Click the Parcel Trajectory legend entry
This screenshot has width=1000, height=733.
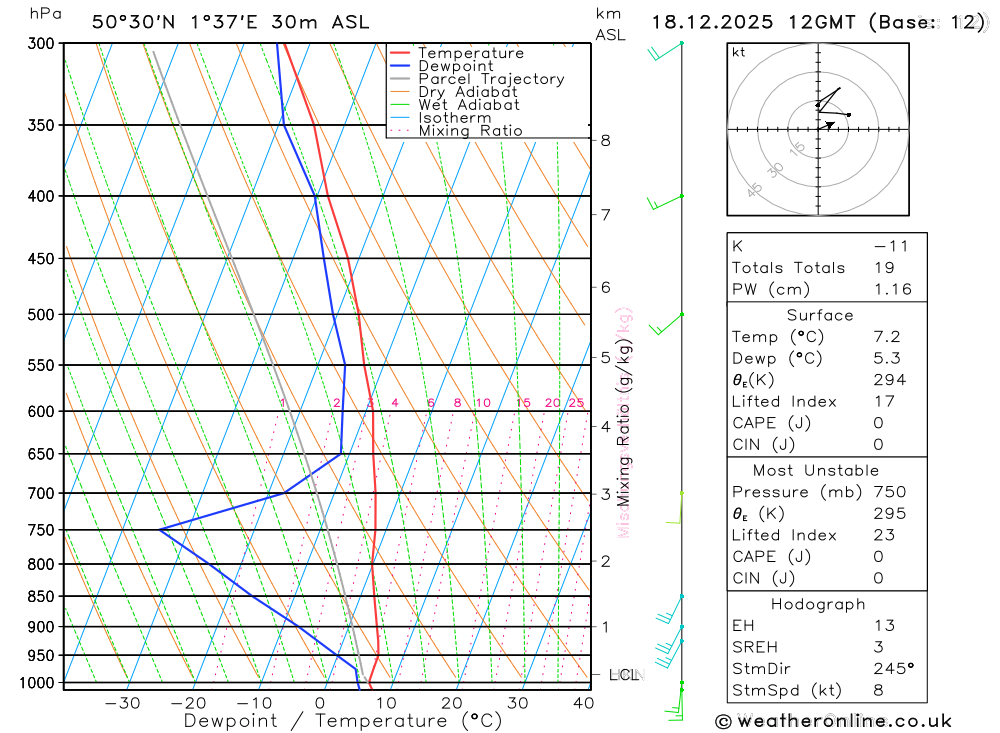pyautogui.click(x=477, y=79)
